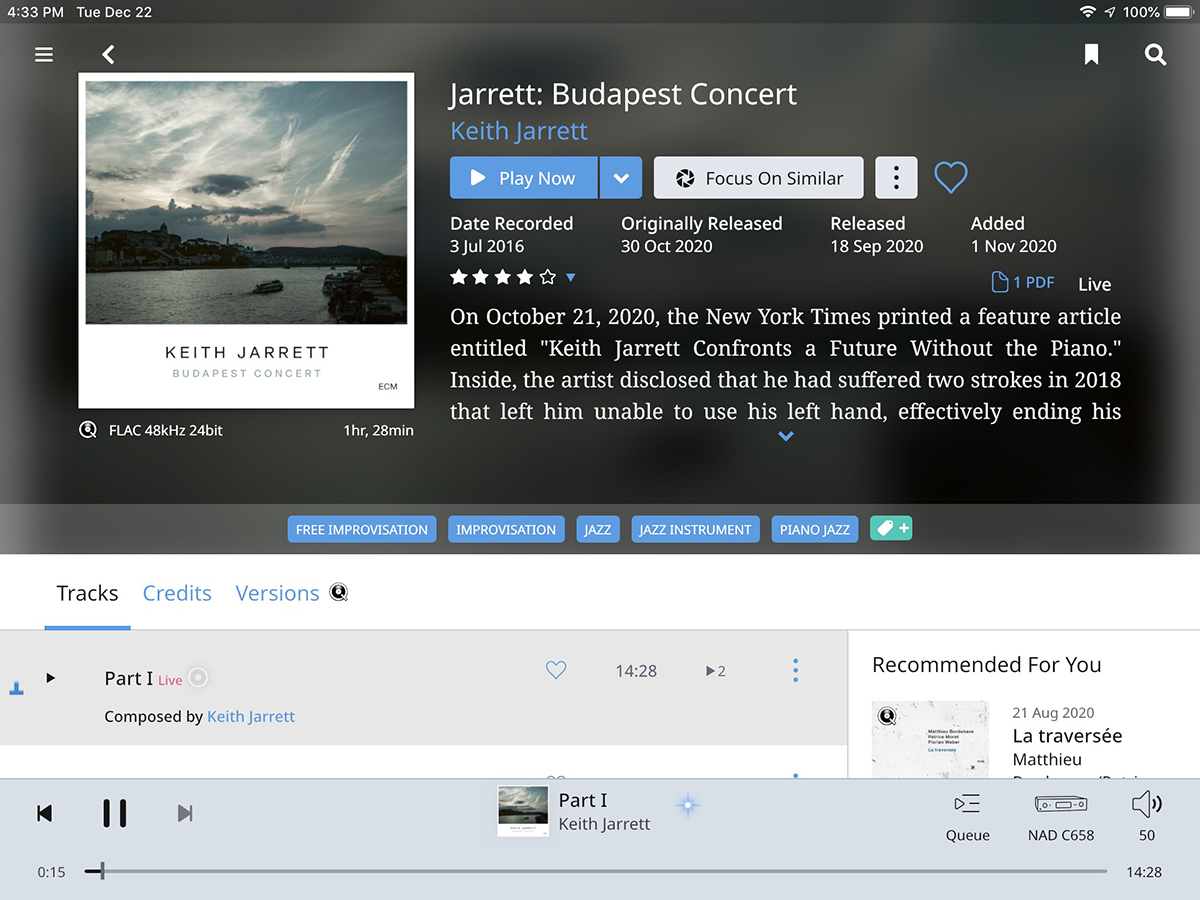This screenshot has height=900, width=1200.
Task: Click the Wi-Fi status icon
Action: point(1087,12)
